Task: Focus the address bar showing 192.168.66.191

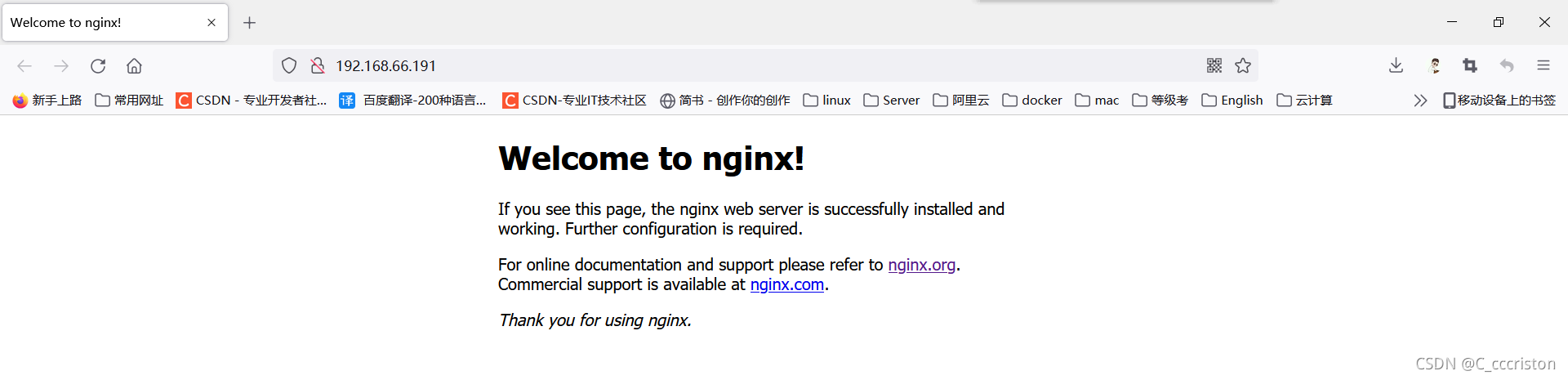Action: [765, 65]
